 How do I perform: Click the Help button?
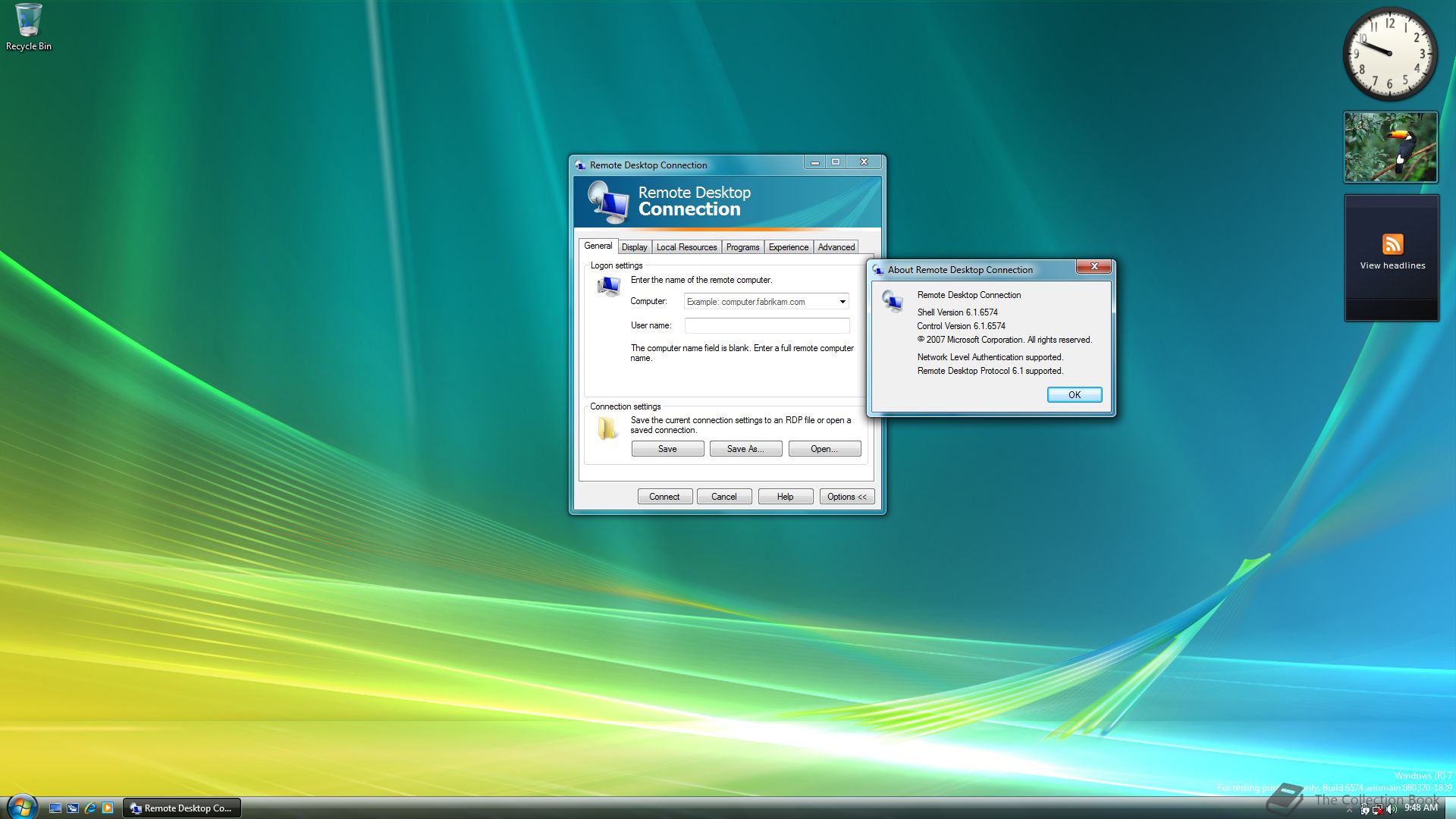coord(786,497)
